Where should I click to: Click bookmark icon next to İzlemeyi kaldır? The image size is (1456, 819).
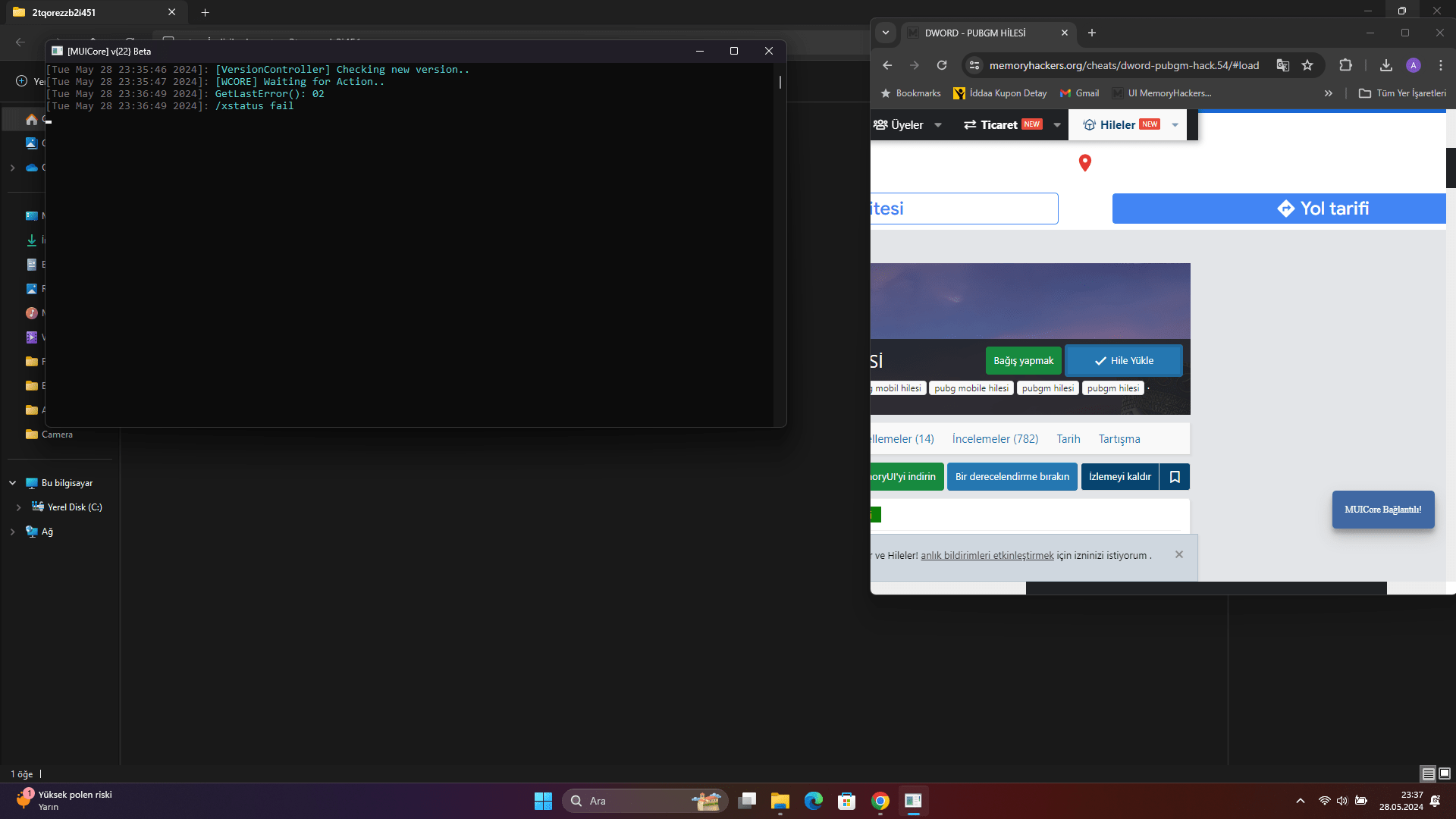pos(1175,477)
